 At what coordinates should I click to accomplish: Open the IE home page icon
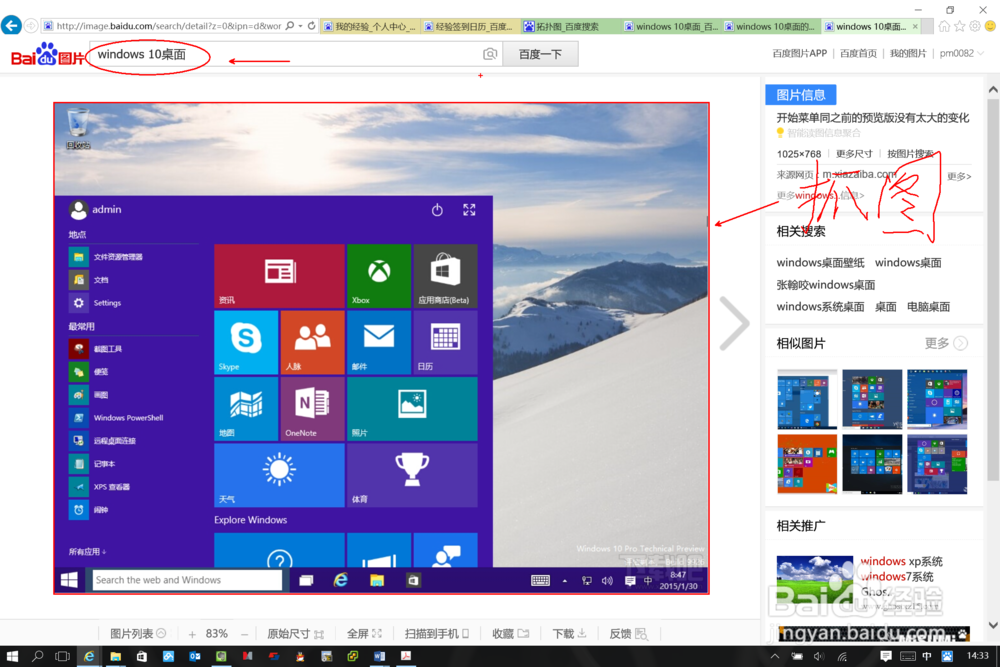[945, 26]
